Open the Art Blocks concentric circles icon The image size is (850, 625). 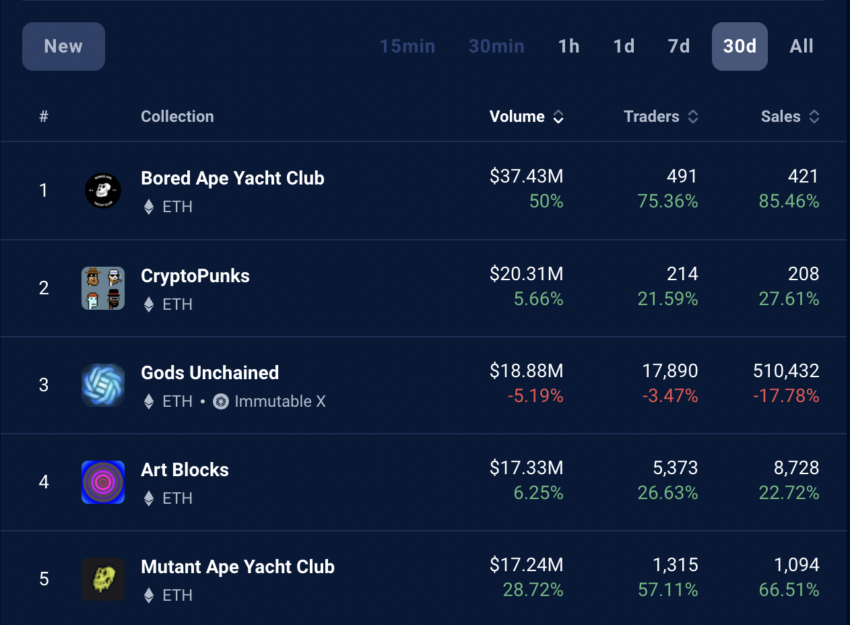103,482
